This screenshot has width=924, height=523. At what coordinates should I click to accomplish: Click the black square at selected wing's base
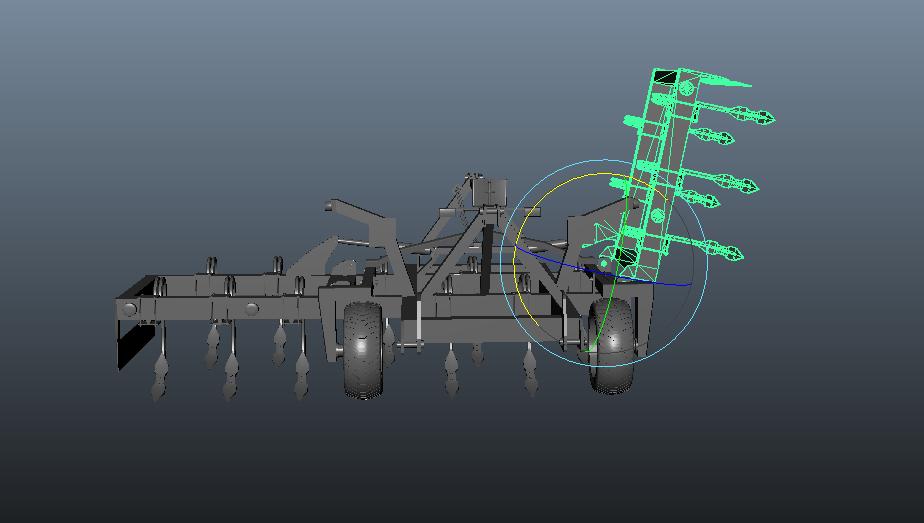click(x=624, y=257)
